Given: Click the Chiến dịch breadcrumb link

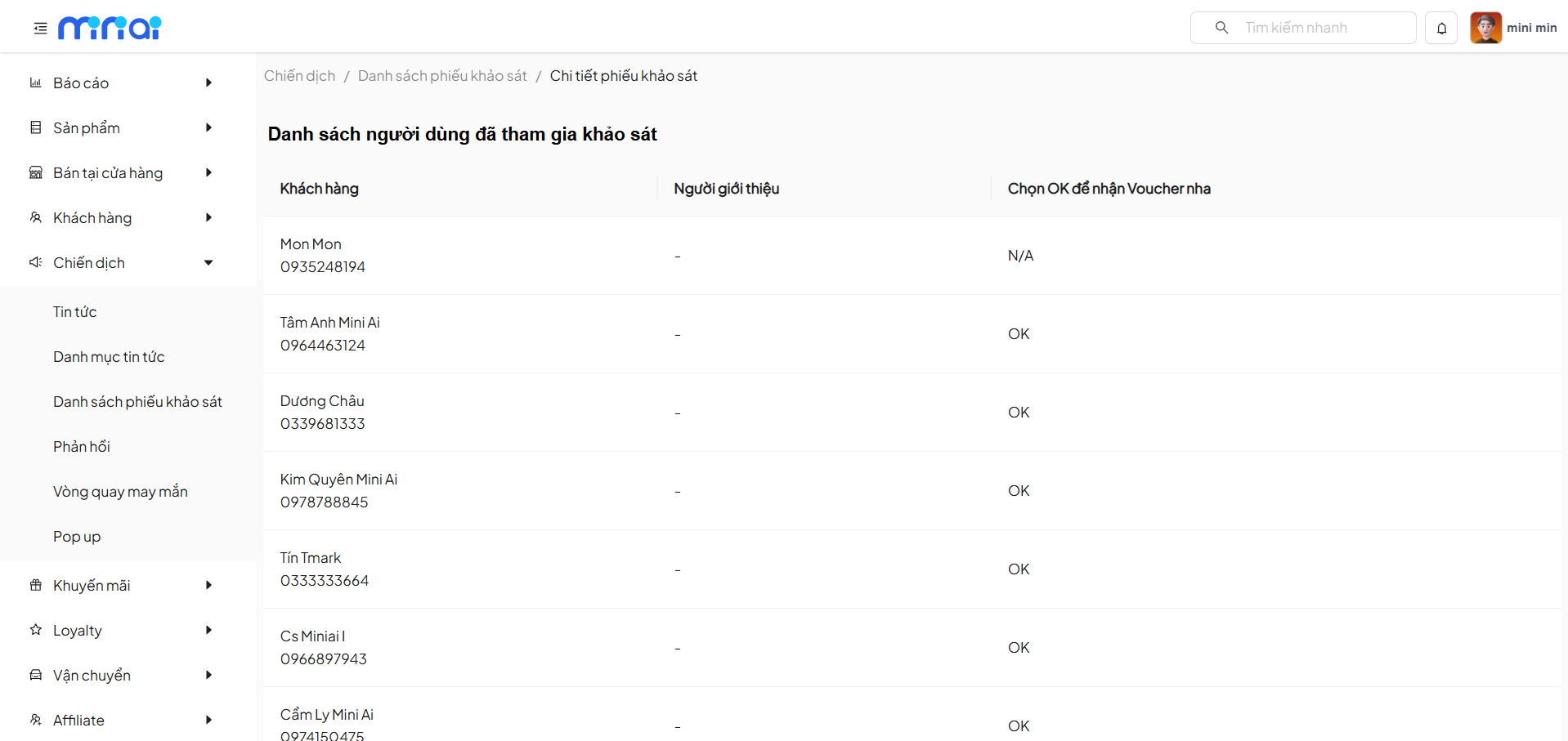Looking at the screenshot, I should (x=299, y=76).
